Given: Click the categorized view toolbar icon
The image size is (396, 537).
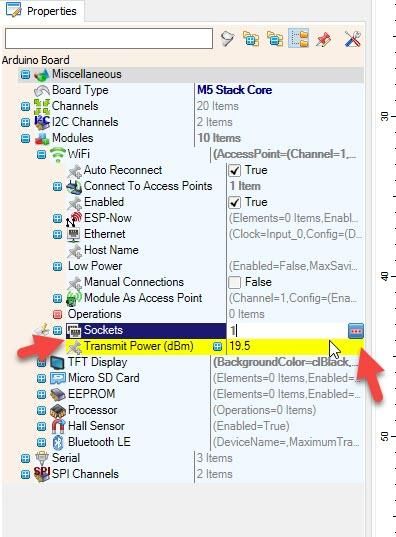Looking at the screenshot, I should click(x=299, y=38).
